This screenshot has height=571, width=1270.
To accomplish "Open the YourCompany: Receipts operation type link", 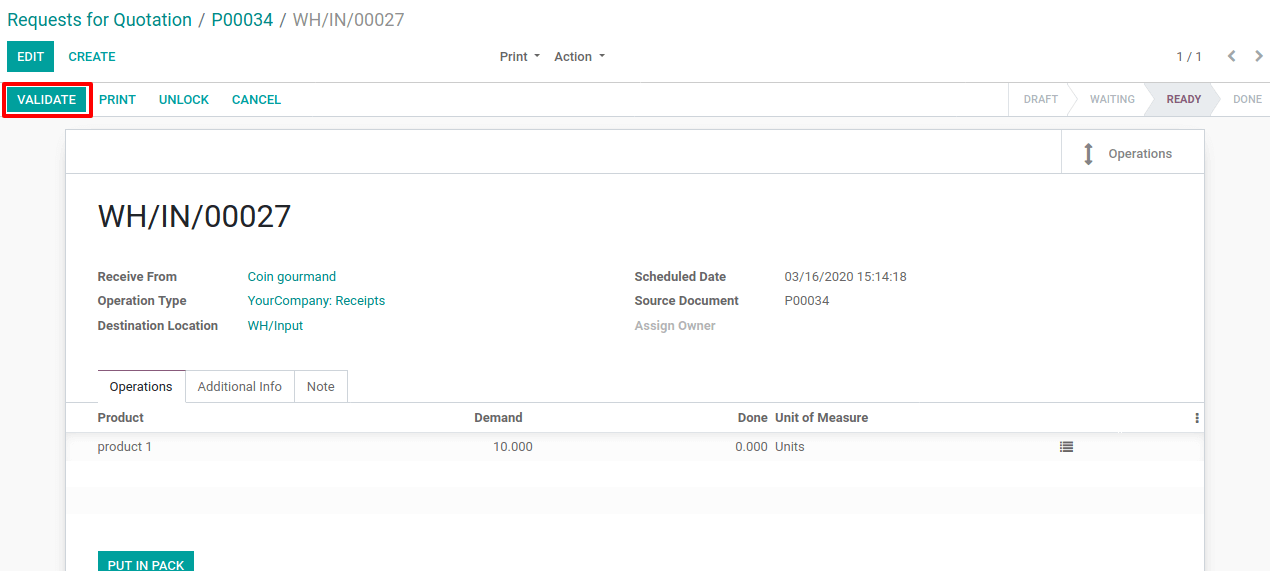I will (x=316, y=301).
